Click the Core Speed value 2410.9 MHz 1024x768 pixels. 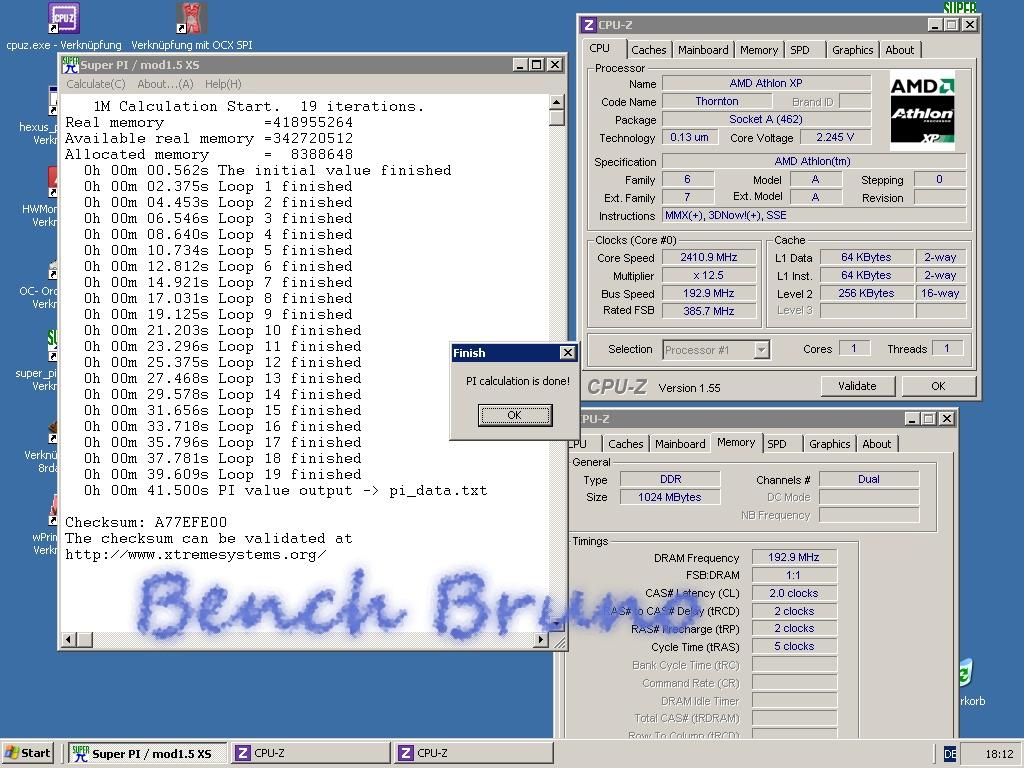click(709, 257)
